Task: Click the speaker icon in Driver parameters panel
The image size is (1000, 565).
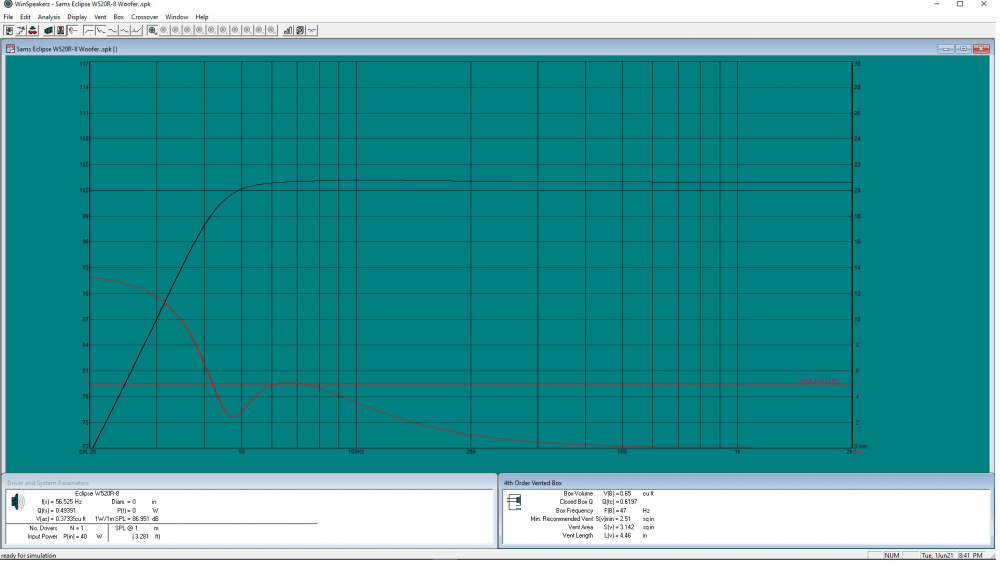Action: click(17, 502)
